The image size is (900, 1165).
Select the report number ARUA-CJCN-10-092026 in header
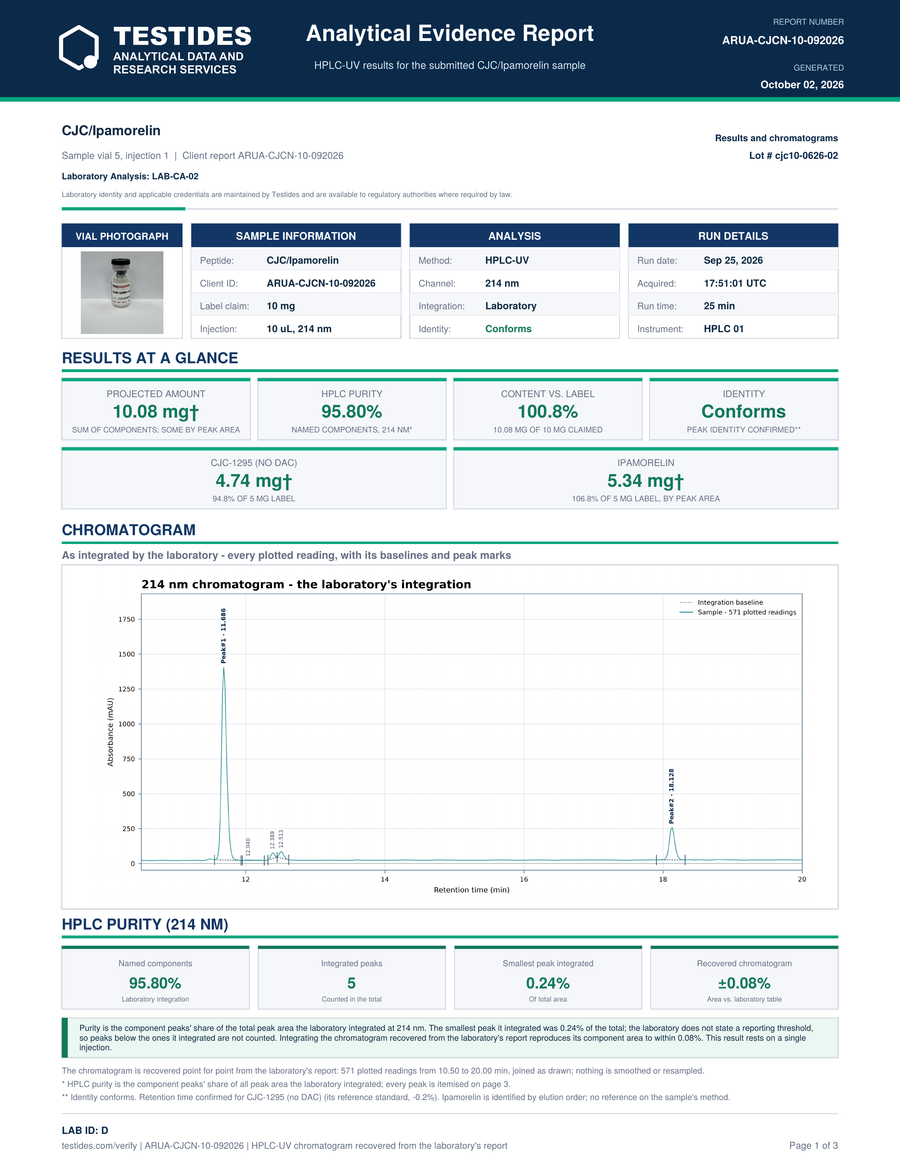pos(783,40)
